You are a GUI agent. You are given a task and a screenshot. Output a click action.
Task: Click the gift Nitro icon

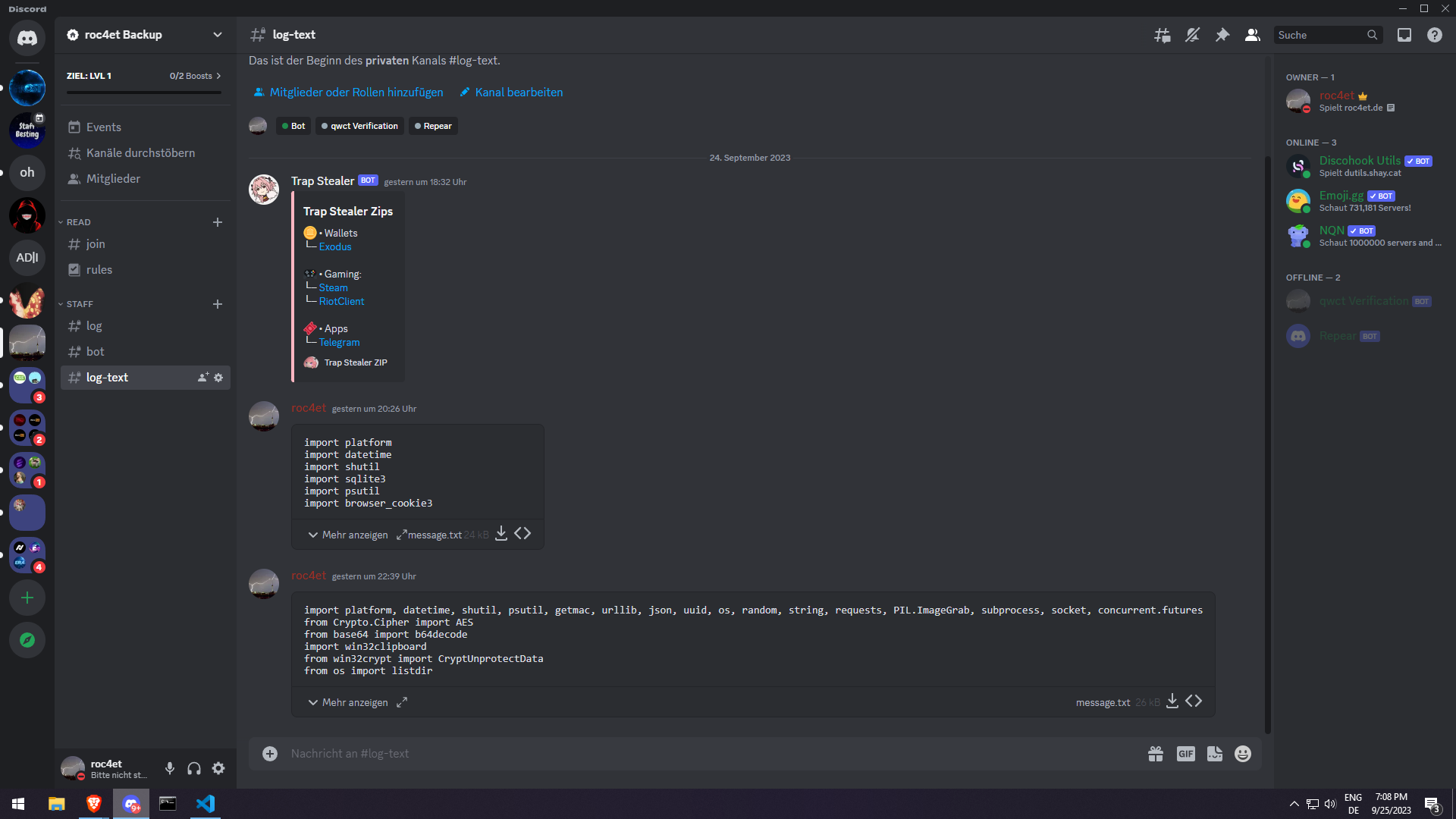pyautogui.click(x=1156, y=754)
